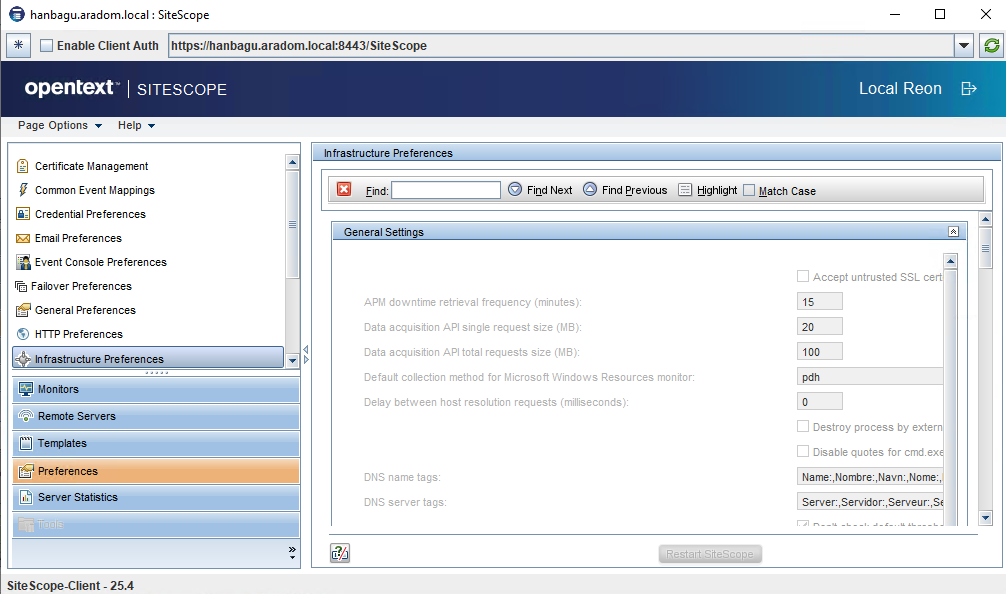Toggle Accept untrusted SSL certificates checkbox
The image size is (1006, 594).
(803, 276)
